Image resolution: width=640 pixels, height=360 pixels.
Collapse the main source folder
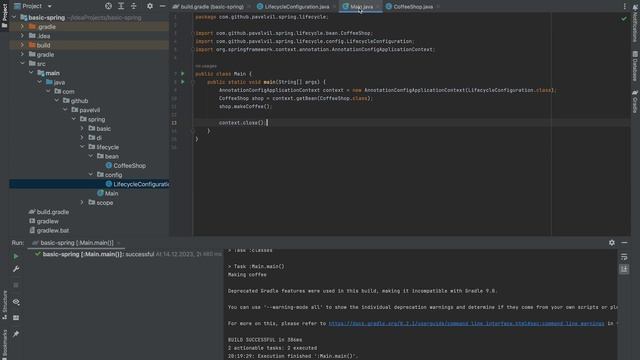point(31,73)
